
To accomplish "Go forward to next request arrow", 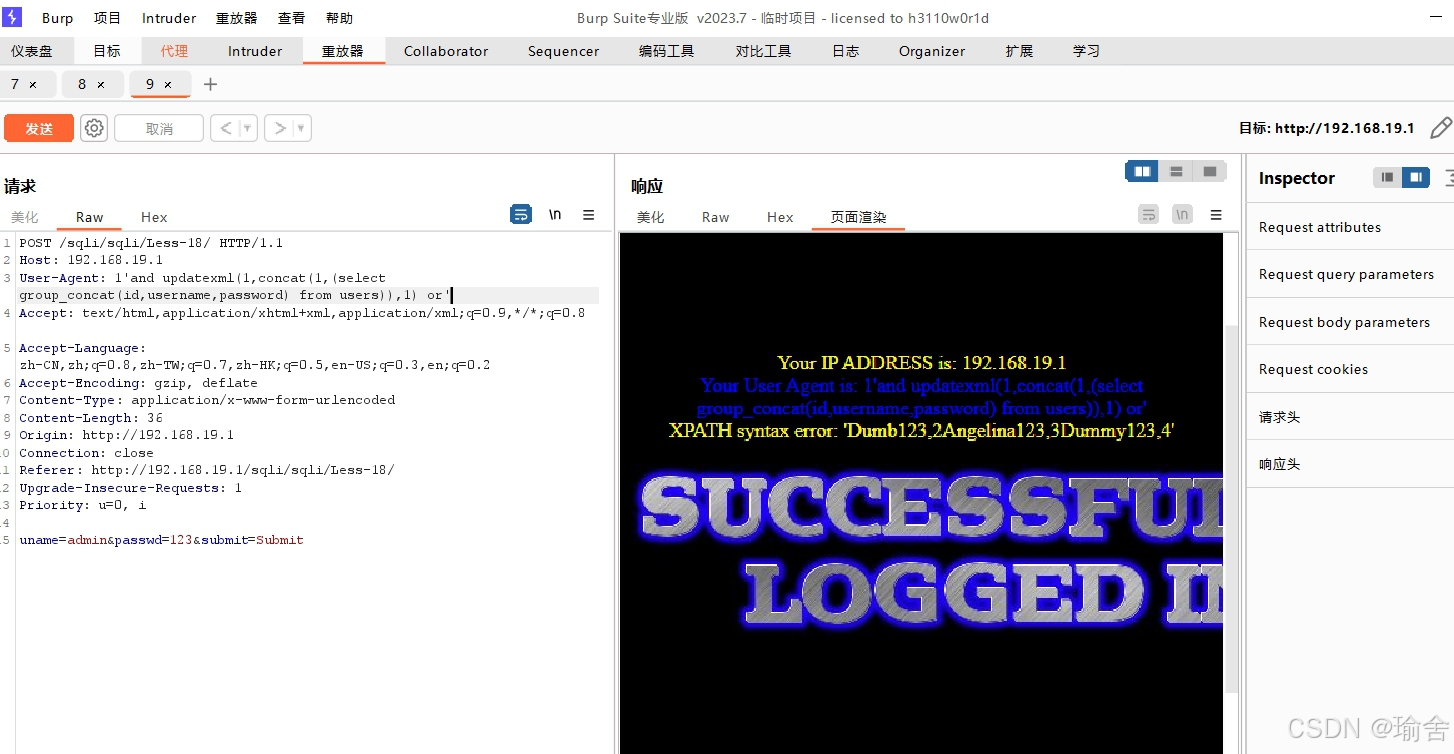I will tap(280, 128).
